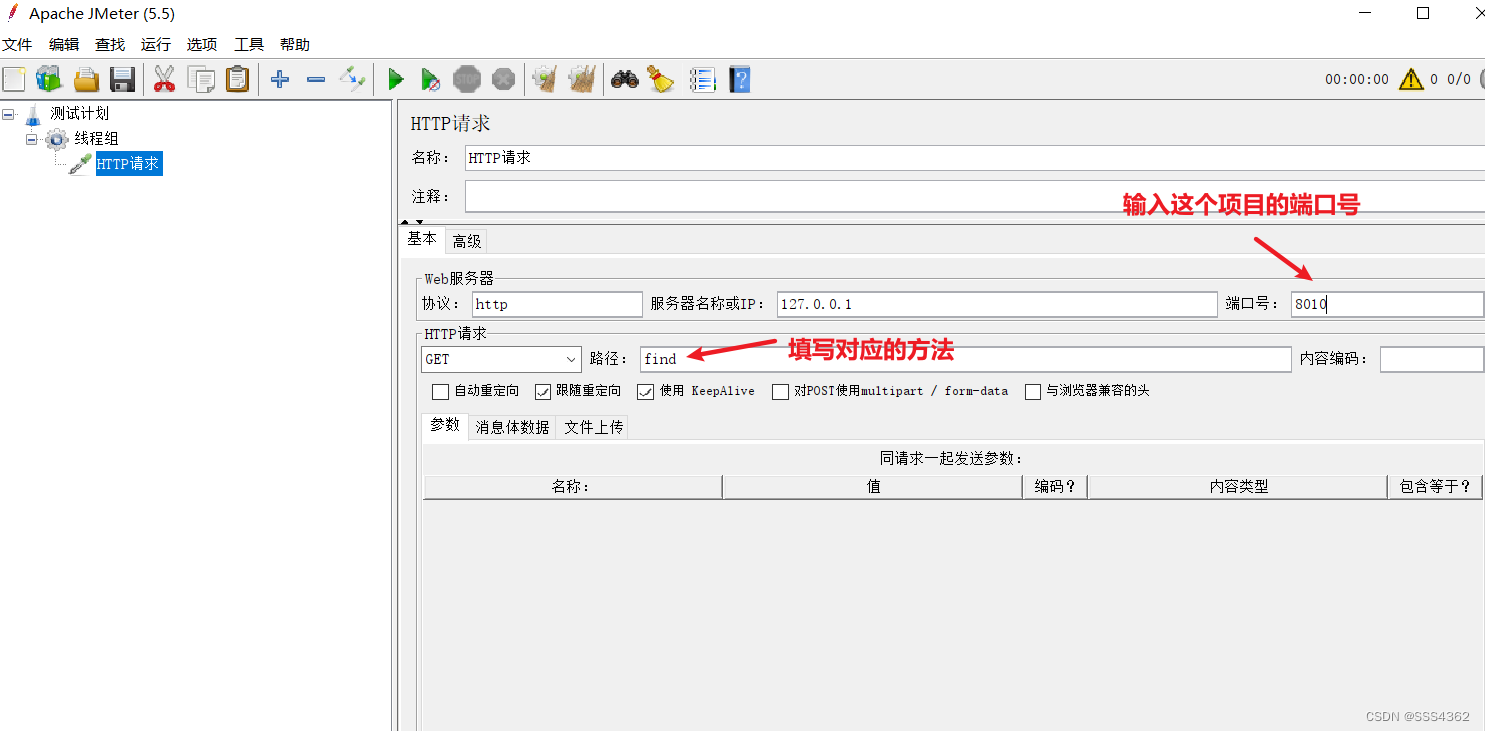Click the Apache JMeter feather icon
Viewport: 1485px width, 731px height.
click(x=14, y=14)
